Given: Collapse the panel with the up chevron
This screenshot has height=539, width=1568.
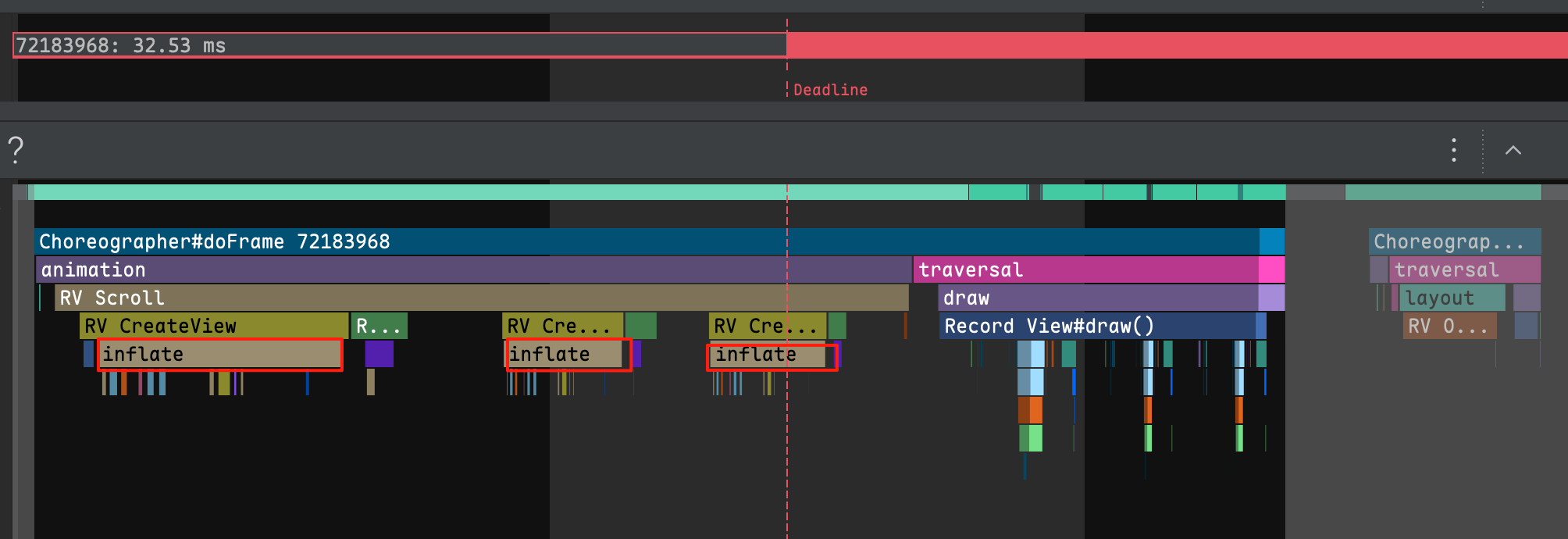Looking at the screenshot, I should pos(1513,150).
